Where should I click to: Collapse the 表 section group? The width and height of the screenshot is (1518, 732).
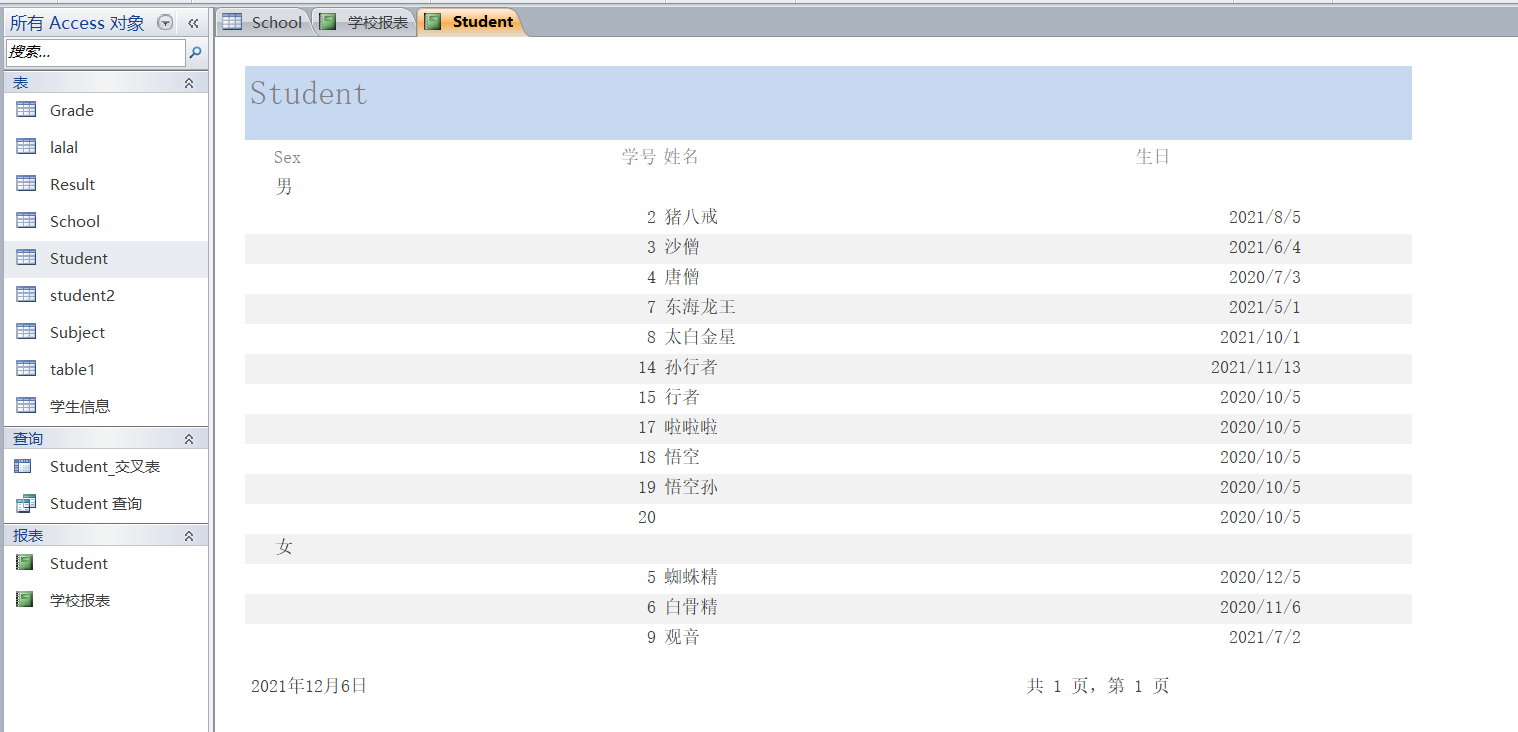pyautogui.click(x=189, y=83)
